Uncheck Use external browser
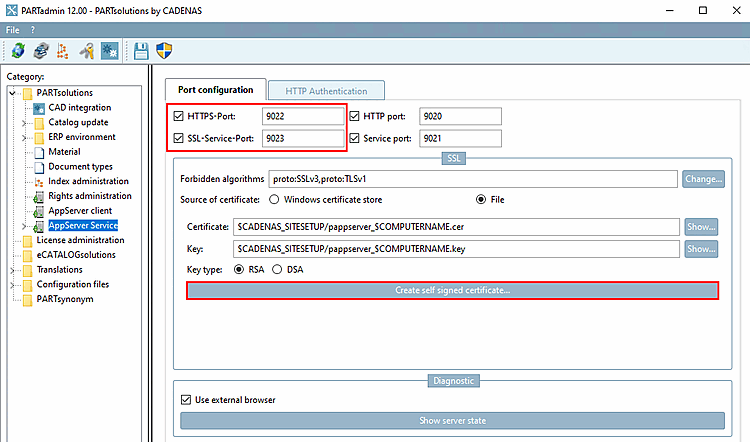Viewport: 750px width, 442px height. click(186, 399)
